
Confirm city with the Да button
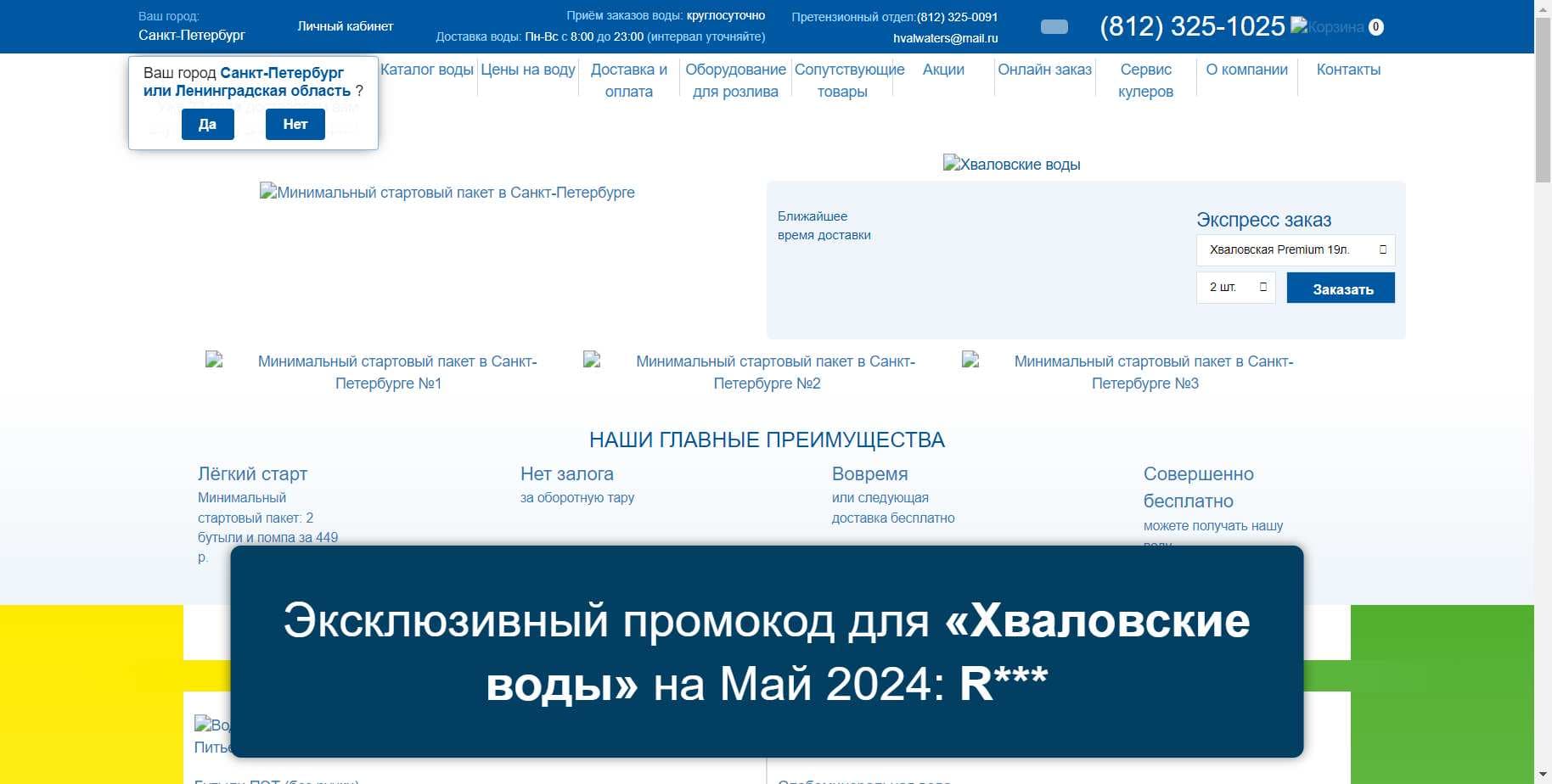tap(207, 125)
